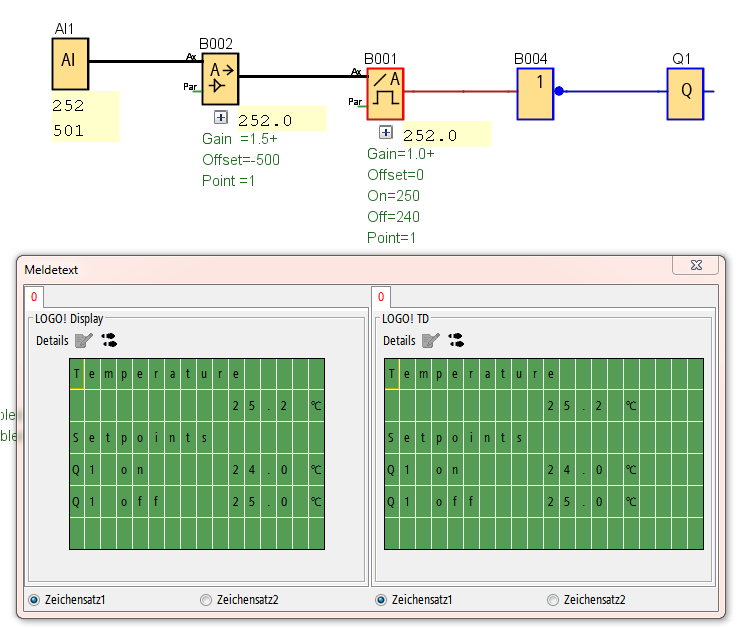Choose Zeichensatz1 under LOGO! TD
This screenshot has width=745, height=628.
pyautogui.click(x=381, y=600)
